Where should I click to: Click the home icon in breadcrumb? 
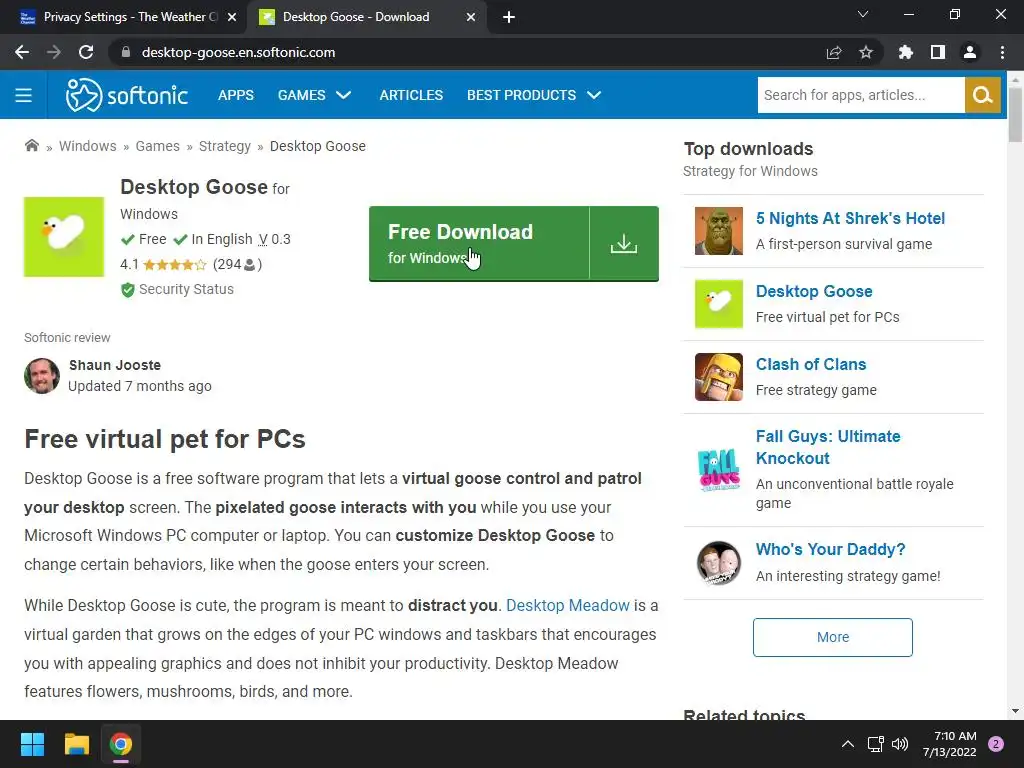(31, 146)
